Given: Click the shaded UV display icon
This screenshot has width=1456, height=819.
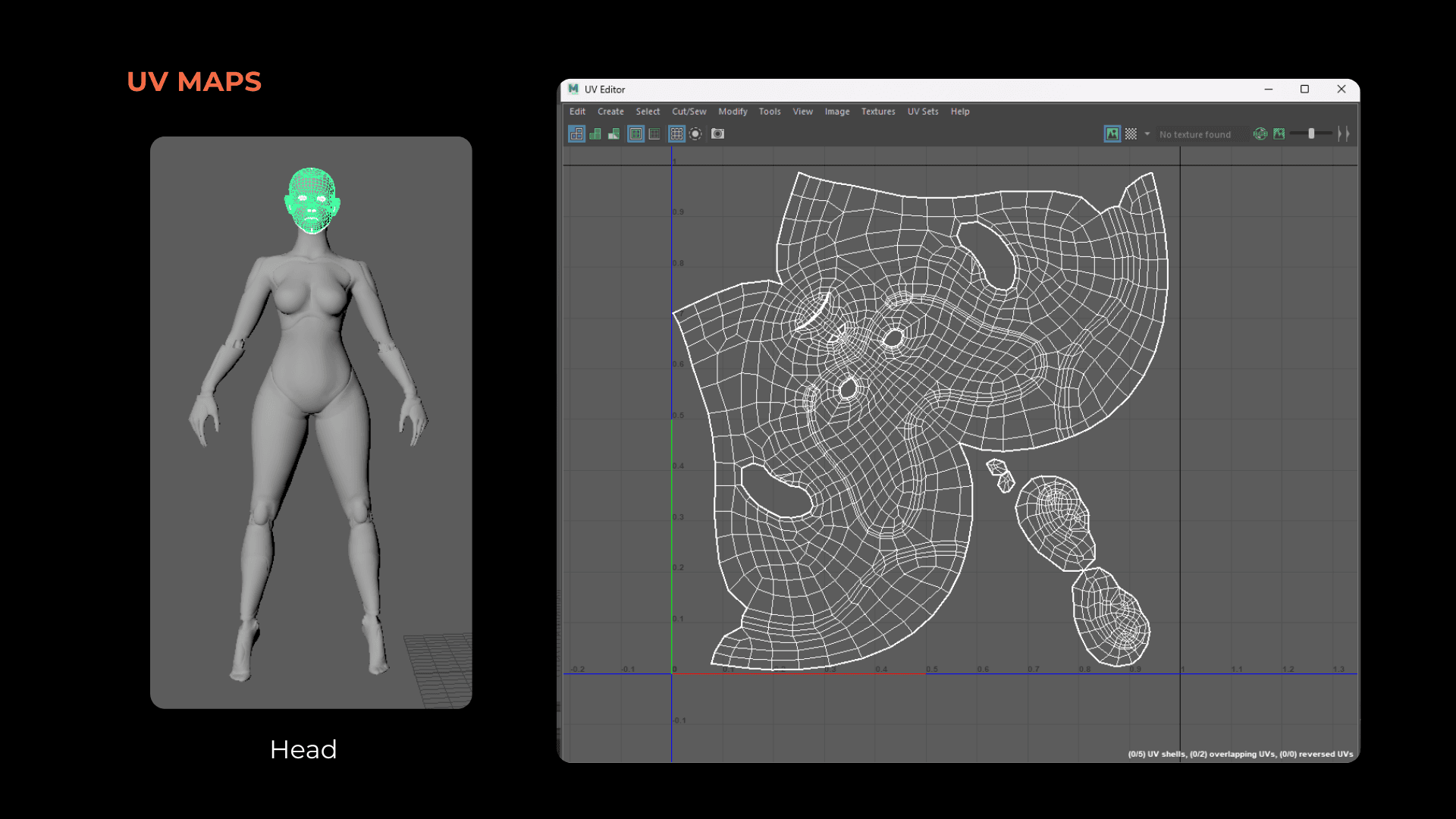Looking at the screenshot, I should [595, 134].
